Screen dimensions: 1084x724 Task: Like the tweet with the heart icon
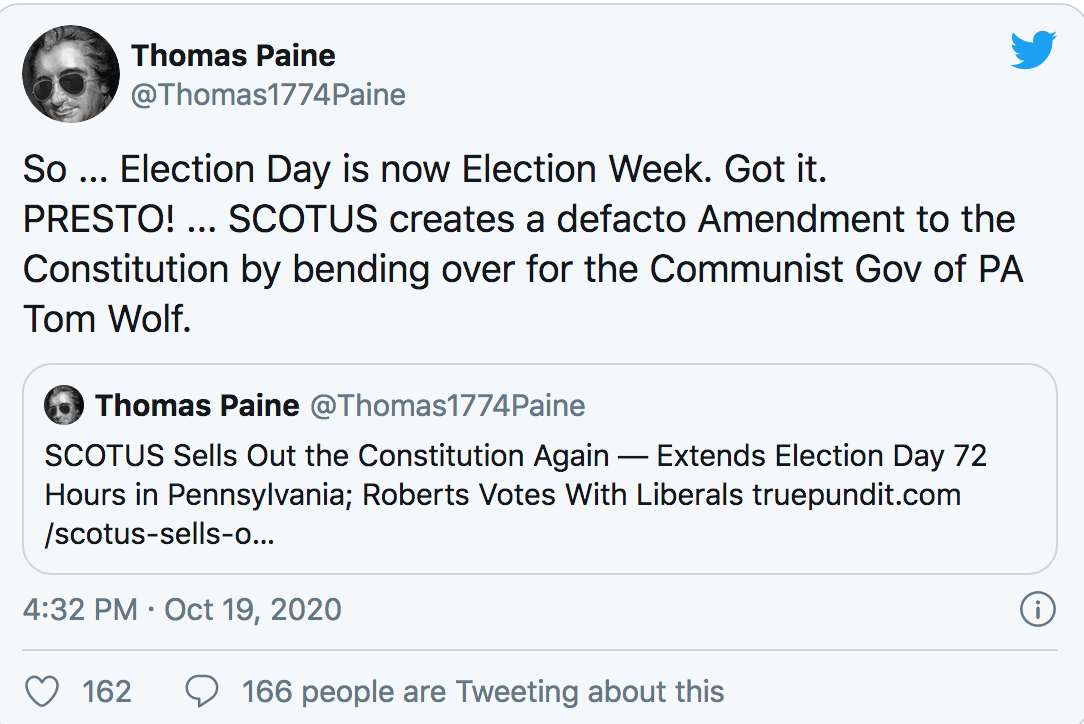pos(41,691)
